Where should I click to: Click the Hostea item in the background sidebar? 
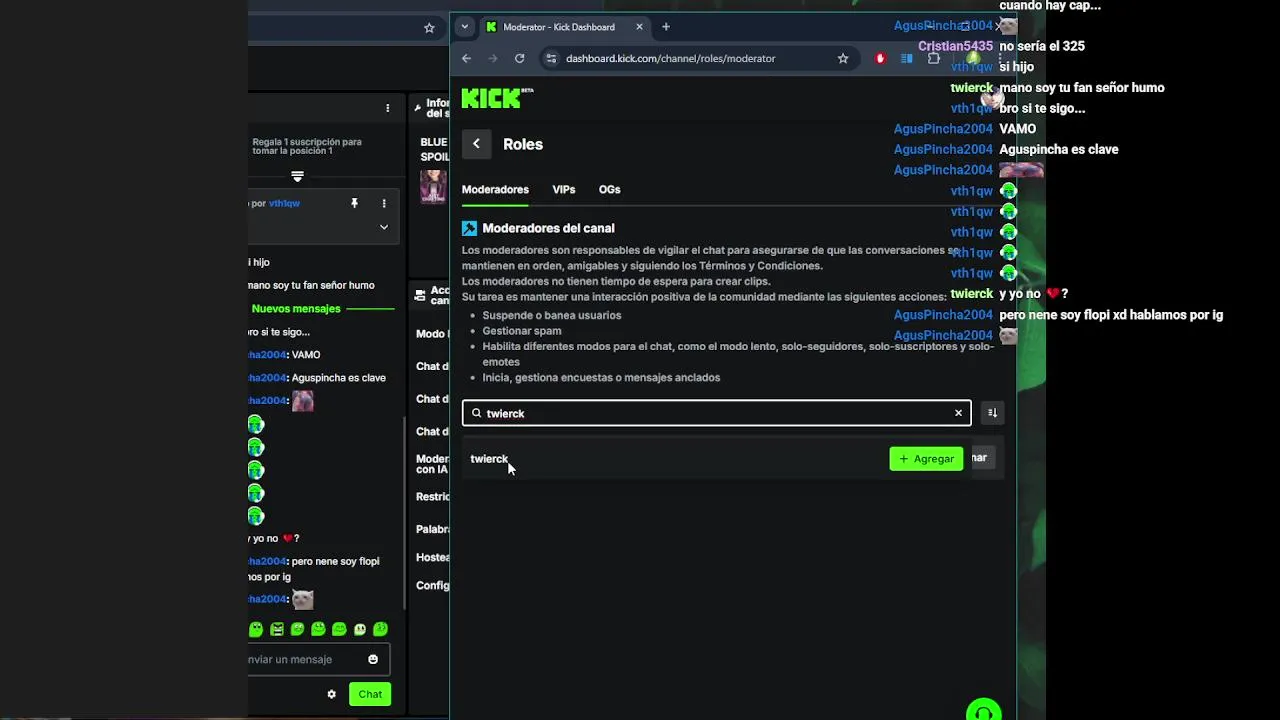coord(433,557)
